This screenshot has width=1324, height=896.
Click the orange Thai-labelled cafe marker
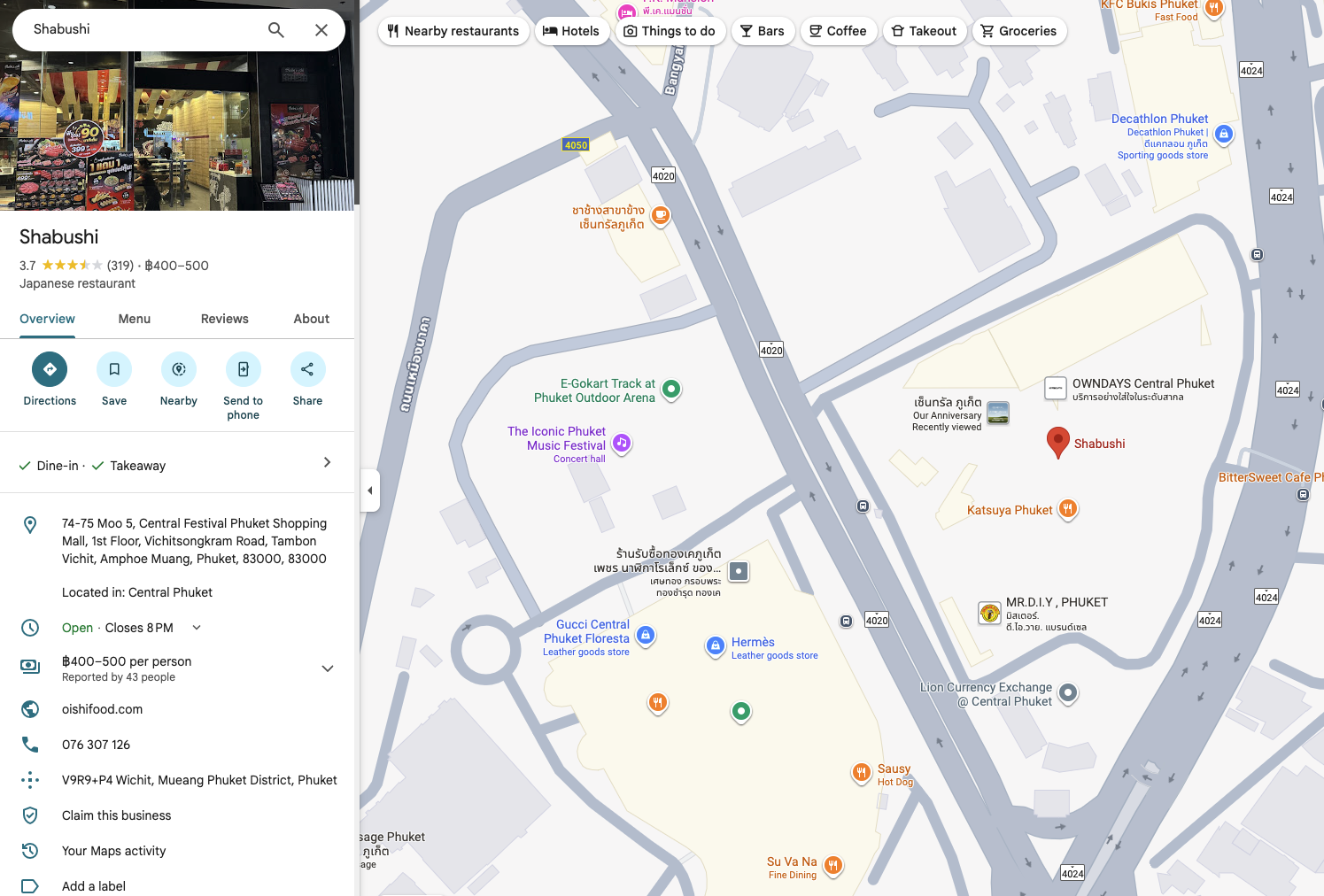coord(660,216)
